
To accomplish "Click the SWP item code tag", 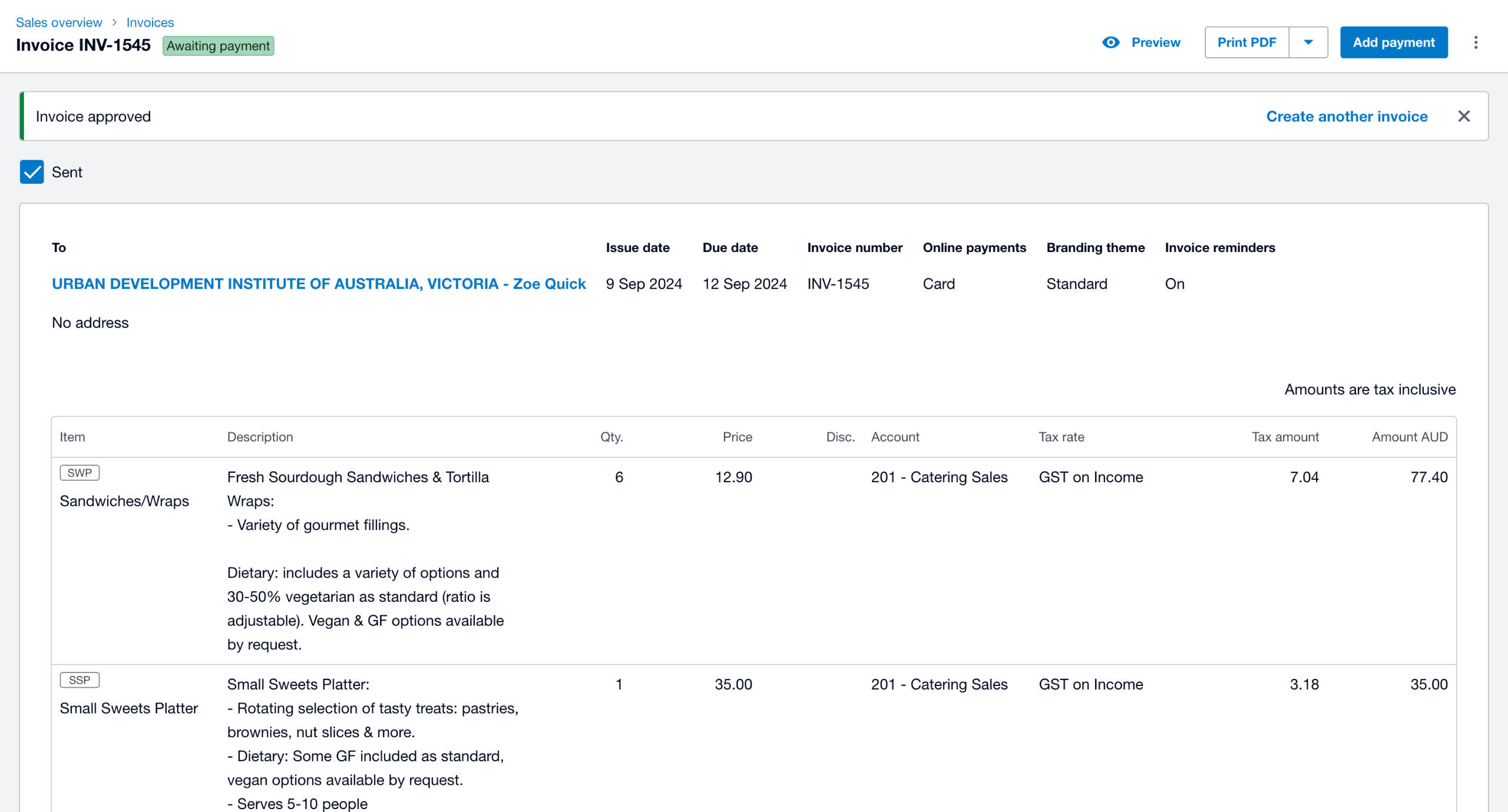I will pos(80,473).
